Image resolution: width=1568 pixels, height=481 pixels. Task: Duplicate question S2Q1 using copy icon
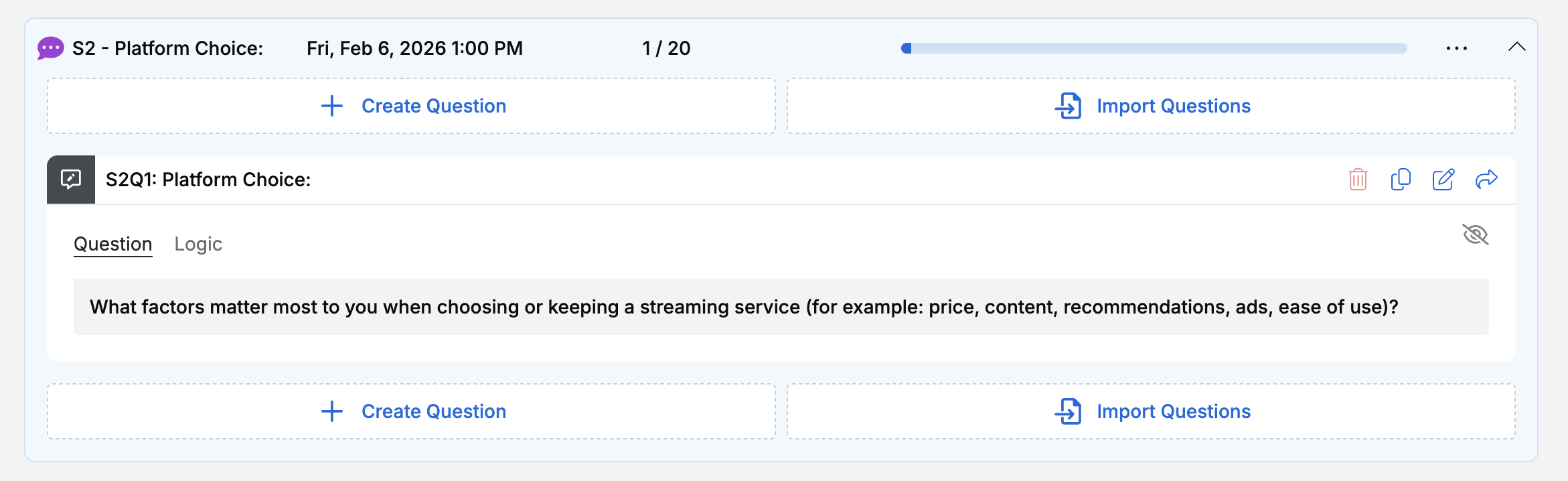[x=1401, y=180]
